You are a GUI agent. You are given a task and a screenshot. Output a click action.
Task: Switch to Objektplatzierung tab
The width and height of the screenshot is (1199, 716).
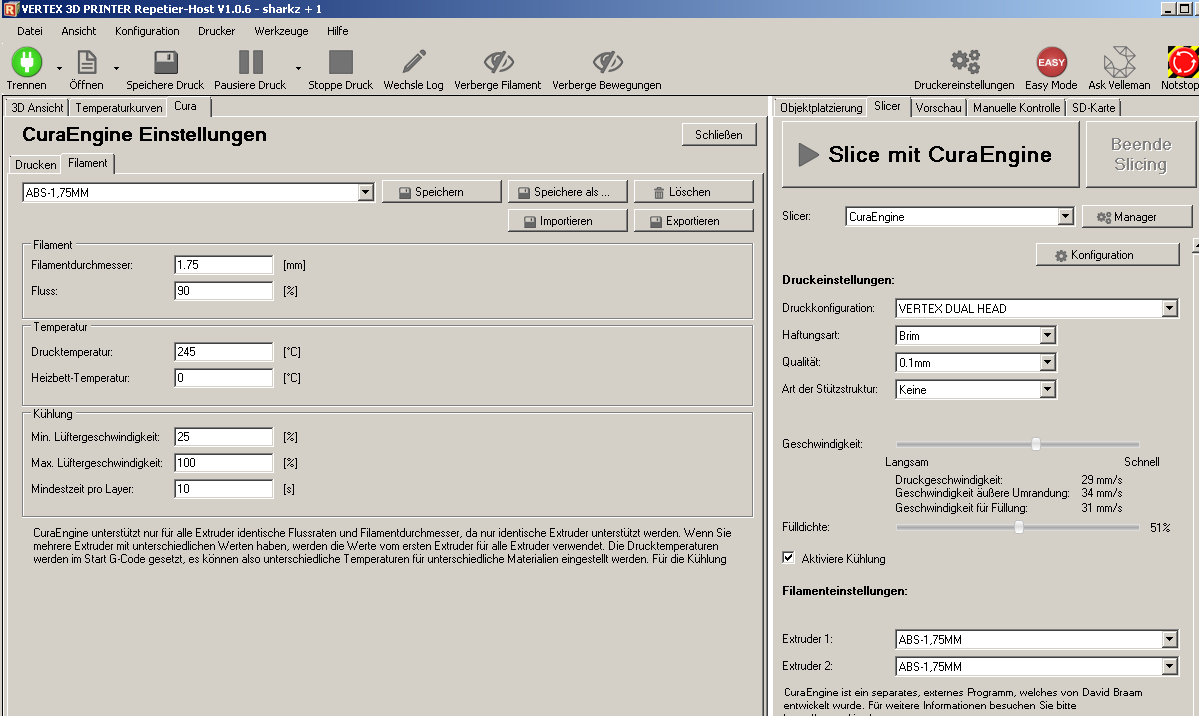point(821,108)
